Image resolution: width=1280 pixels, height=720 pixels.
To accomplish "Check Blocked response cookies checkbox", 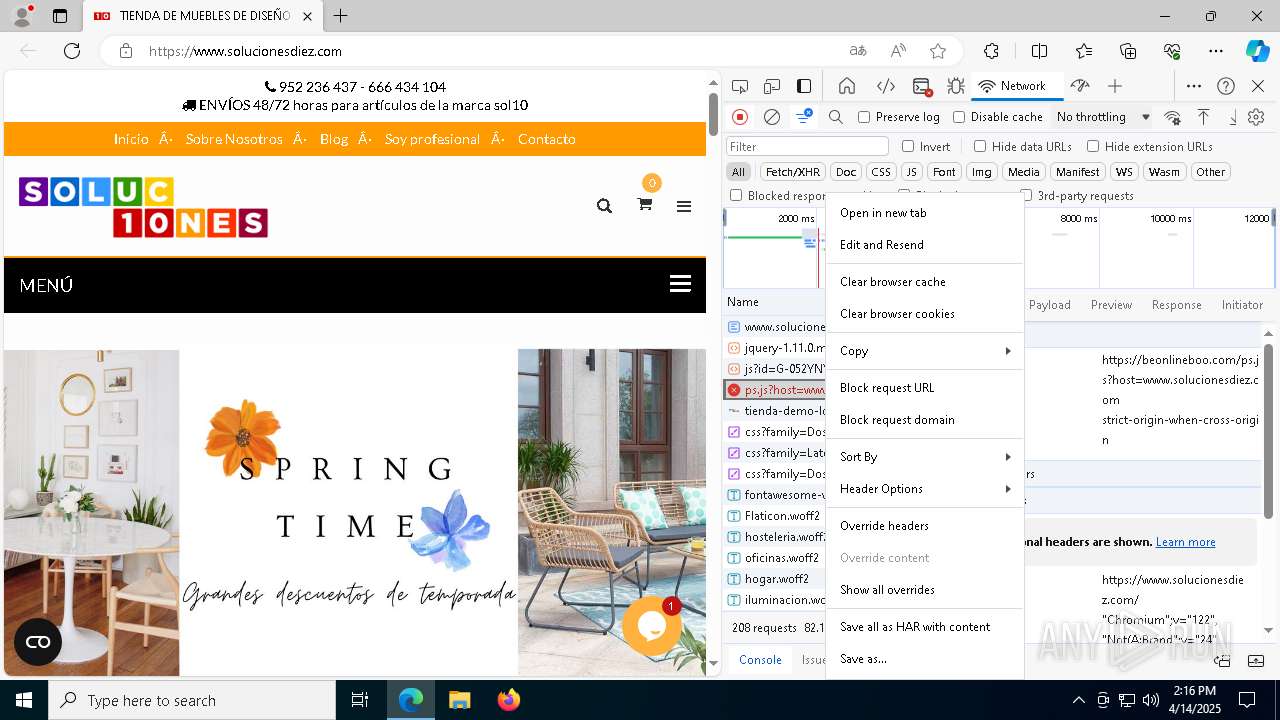I will 736,195.
